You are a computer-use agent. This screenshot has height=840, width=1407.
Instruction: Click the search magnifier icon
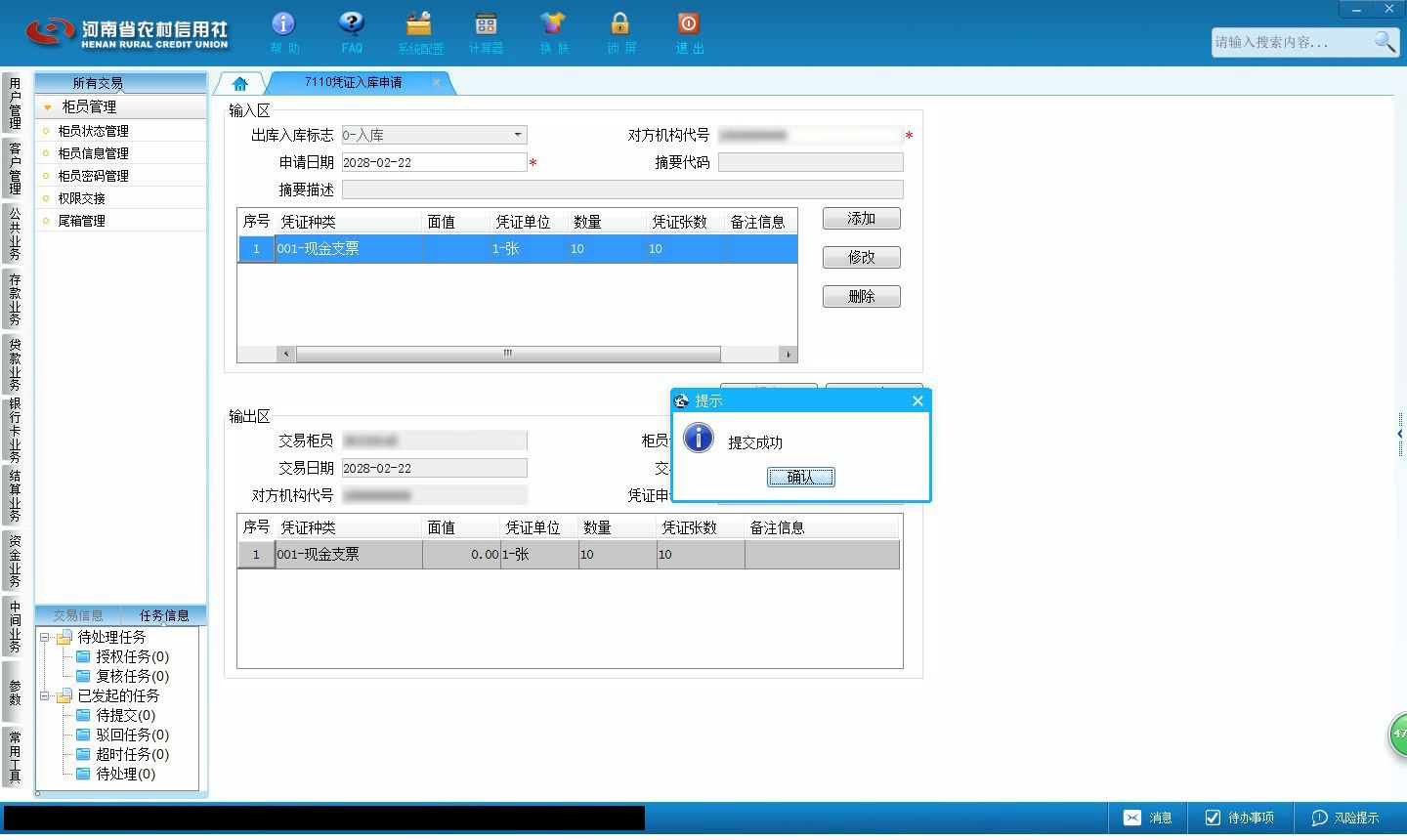pos(1385,41)
